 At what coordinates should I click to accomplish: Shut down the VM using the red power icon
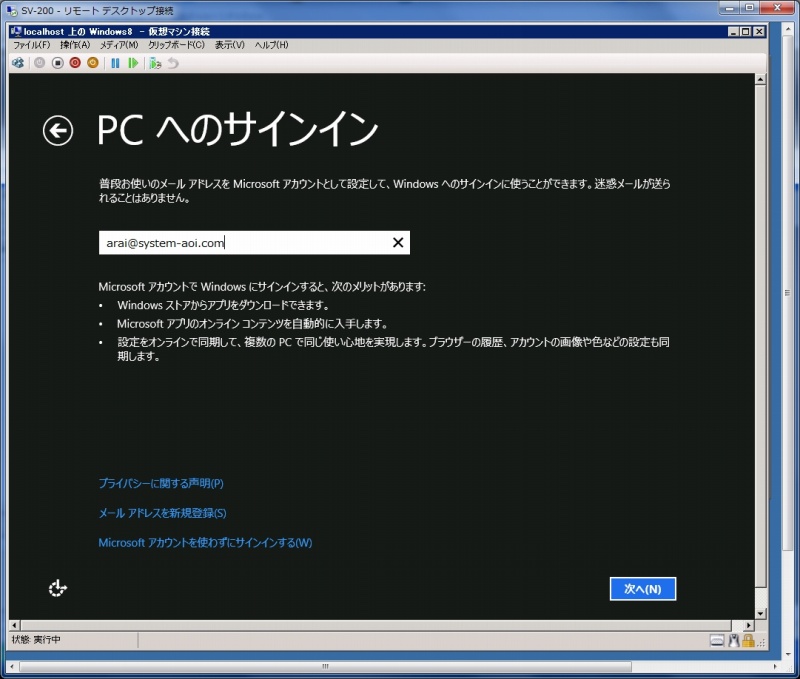coord(75,63)
